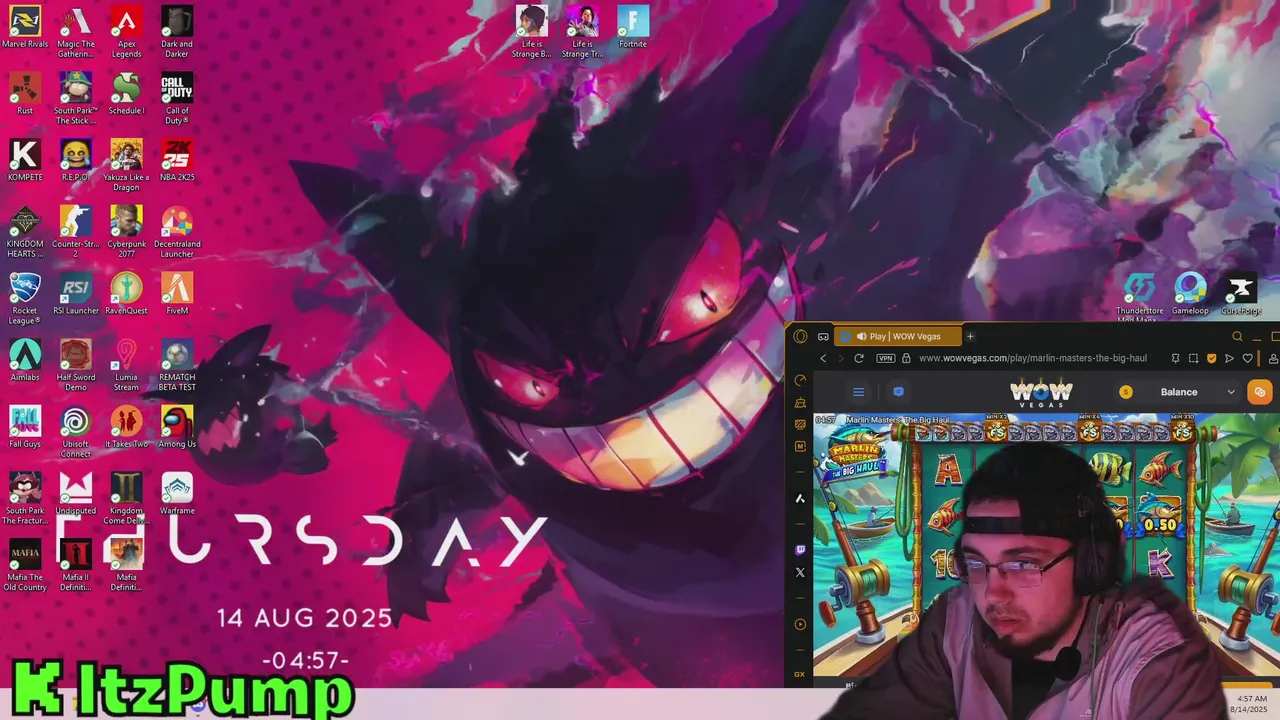Switch to the Play | WOW Vegas tab
The height and width of the screenshot is (720, 1280).
click(x=899, y=337)
